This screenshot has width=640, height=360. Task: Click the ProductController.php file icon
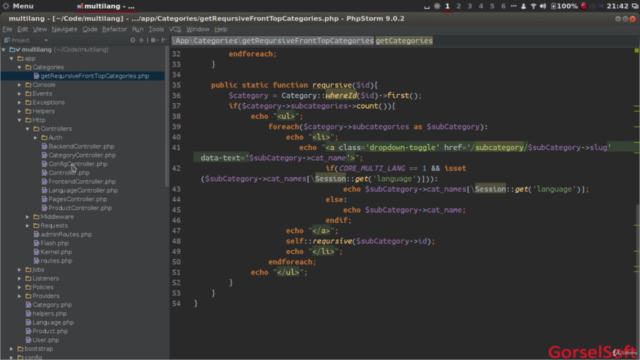pyautogui.click(x=44, y=208)
